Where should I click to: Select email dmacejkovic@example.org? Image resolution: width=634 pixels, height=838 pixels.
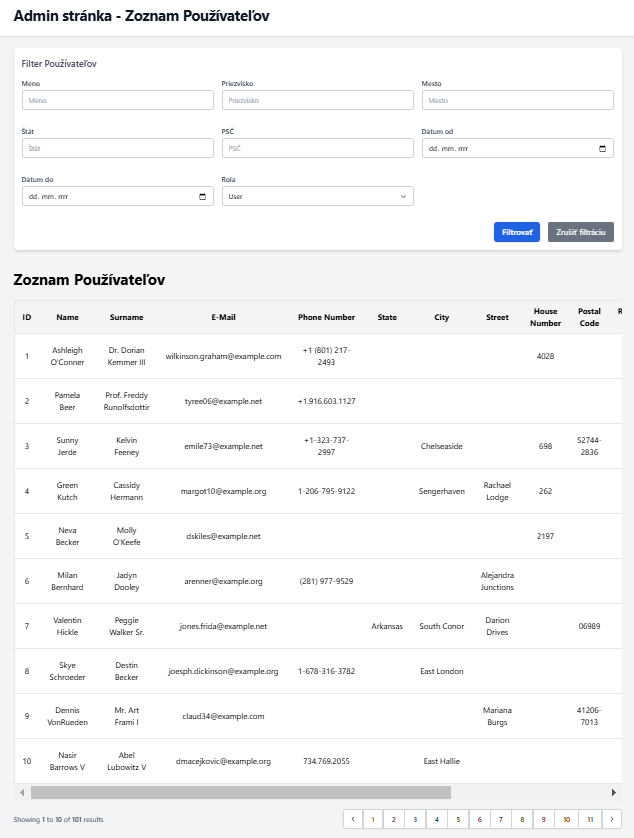(x=223, y=761)
